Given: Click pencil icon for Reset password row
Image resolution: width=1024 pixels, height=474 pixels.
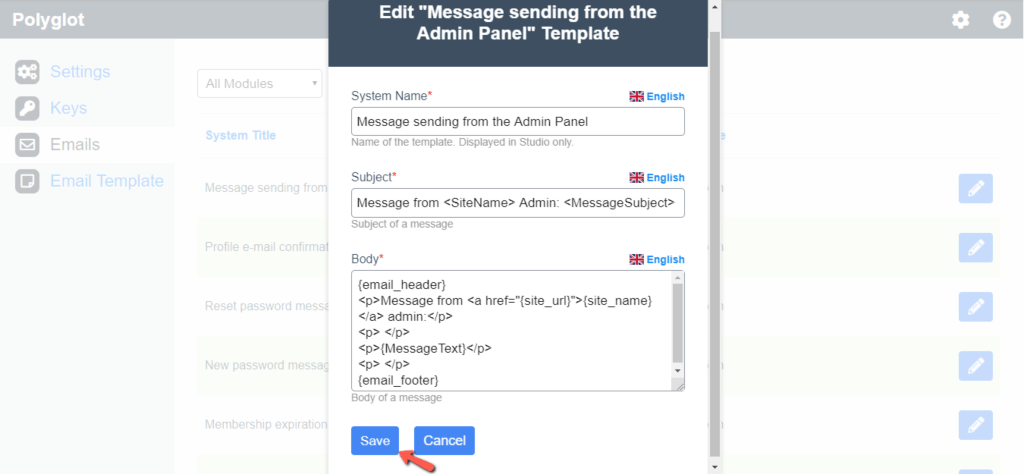Looking at the screenshot, I should [976, 307].
